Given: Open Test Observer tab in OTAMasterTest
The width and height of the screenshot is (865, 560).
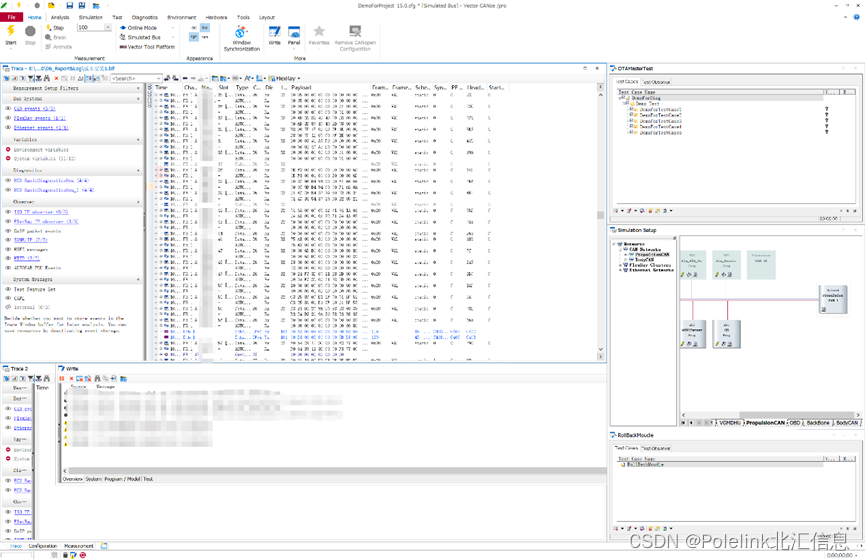Looking at the screenshot, I should coord(657,82).
